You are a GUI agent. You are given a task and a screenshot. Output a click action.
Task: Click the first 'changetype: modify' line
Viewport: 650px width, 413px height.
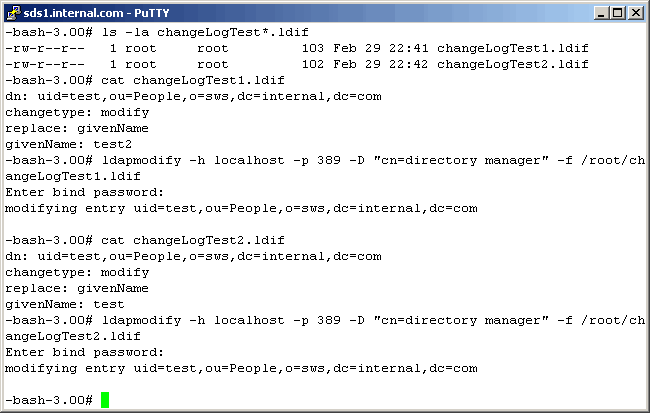coord(76,112)
